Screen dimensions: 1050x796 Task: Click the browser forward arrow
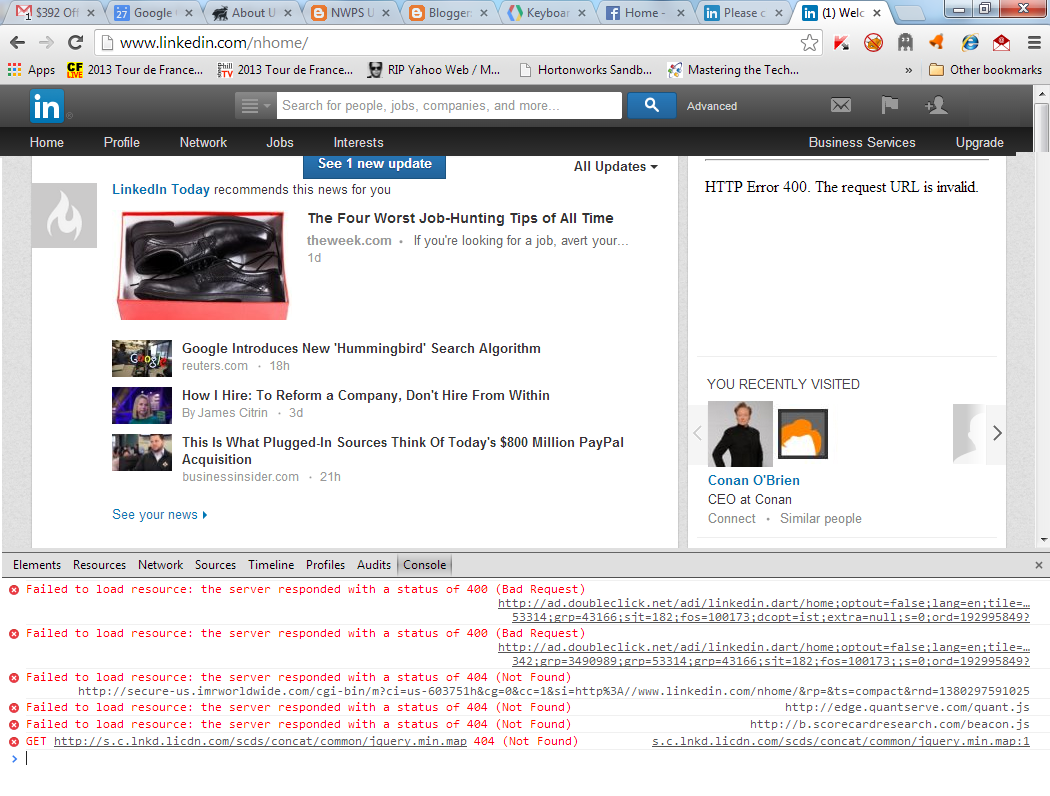pyautogui.click(x=46, y=43)
